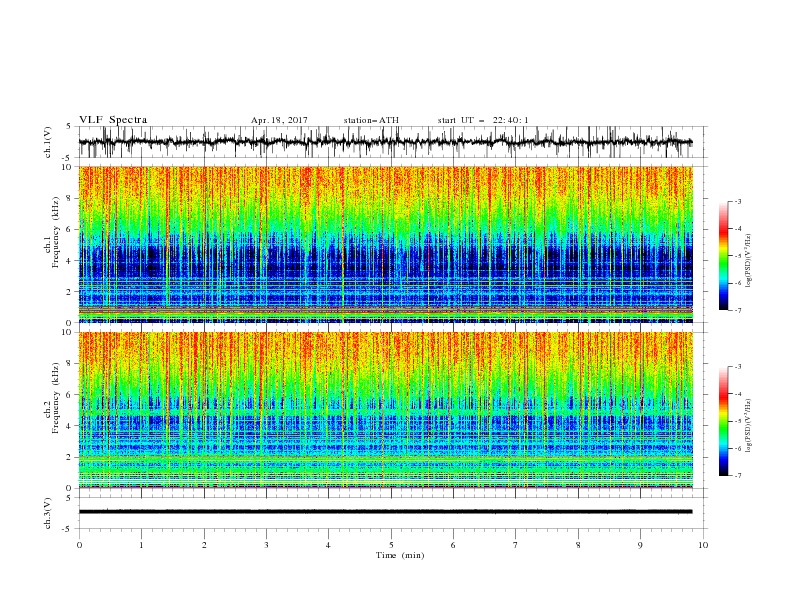The height and width of the screenshot is (612, 792).
Task: Click the ch.1 colorbar log(PSD) label
Action: click(x=748, y=261)
